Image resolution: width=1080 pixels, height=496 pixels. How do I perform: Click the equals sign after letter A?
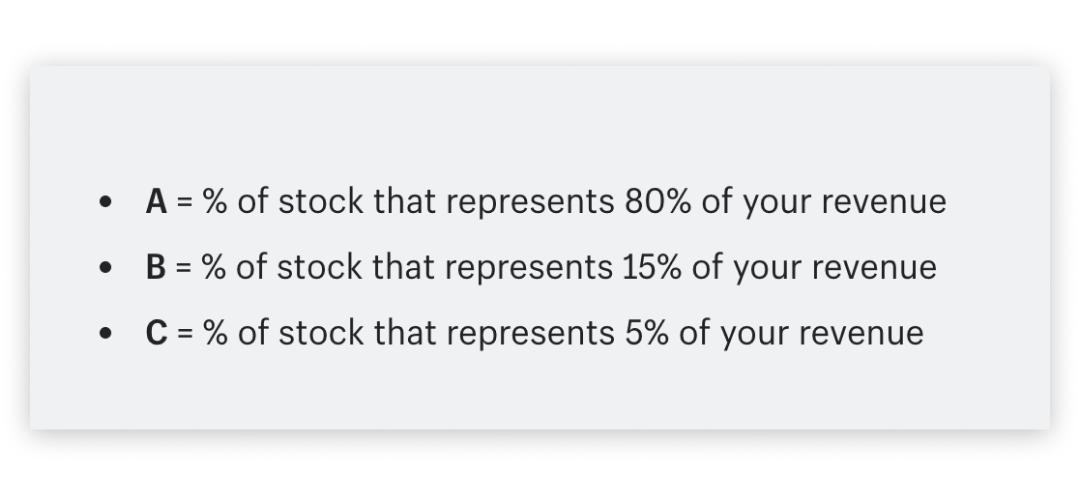(185, 203)
